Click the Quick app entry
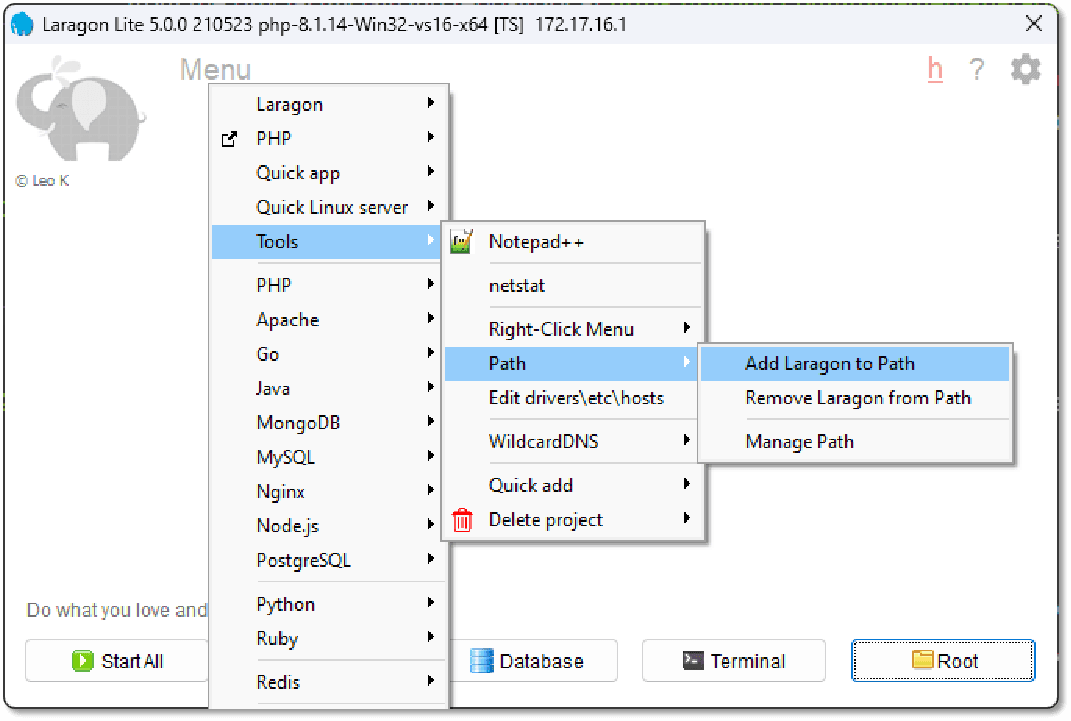The width and height of the screenshot is (1071, 721). point(328,173)
